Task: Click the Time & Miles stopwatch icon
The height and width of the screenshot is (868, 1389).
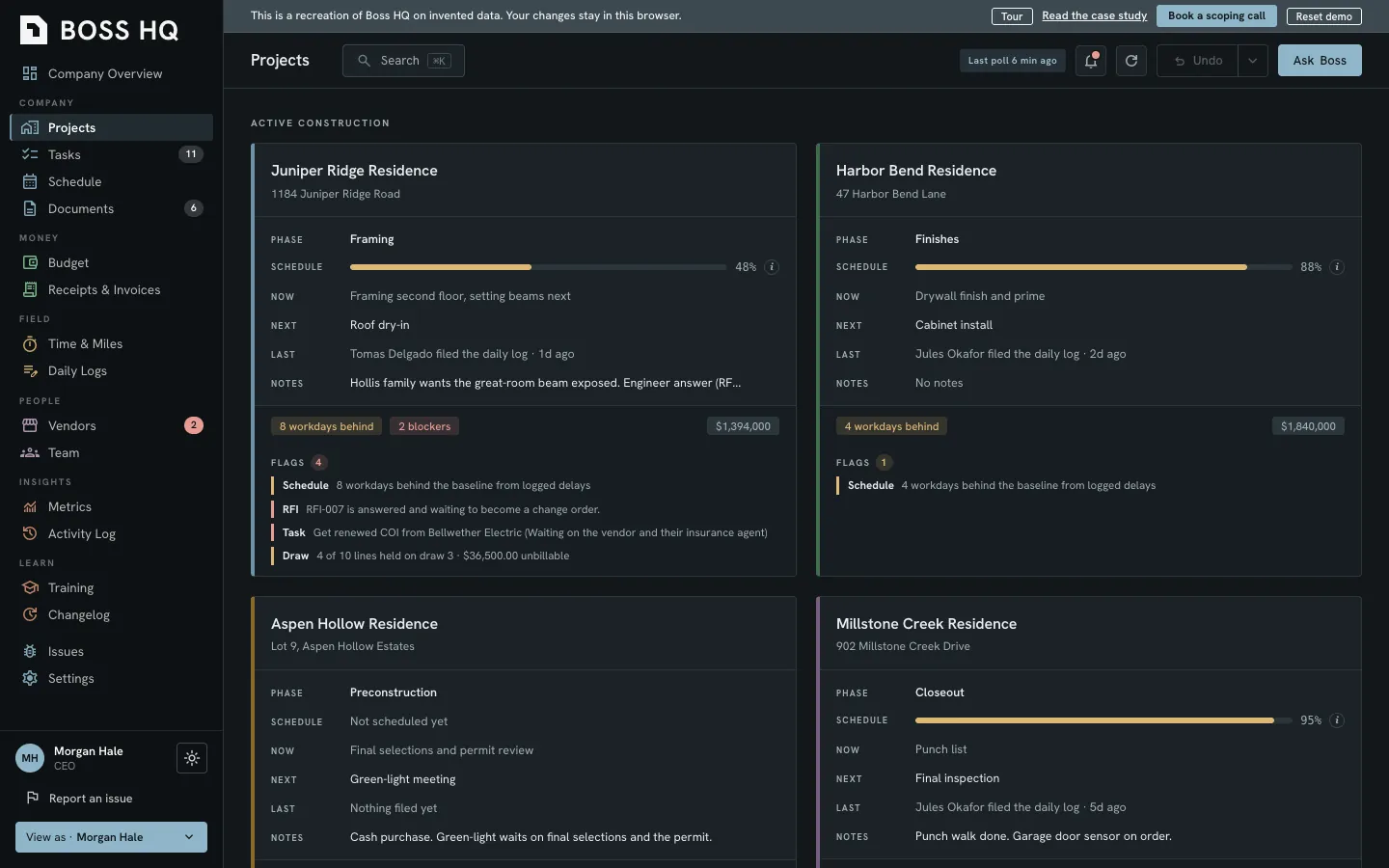Action: tap(30, 343)
